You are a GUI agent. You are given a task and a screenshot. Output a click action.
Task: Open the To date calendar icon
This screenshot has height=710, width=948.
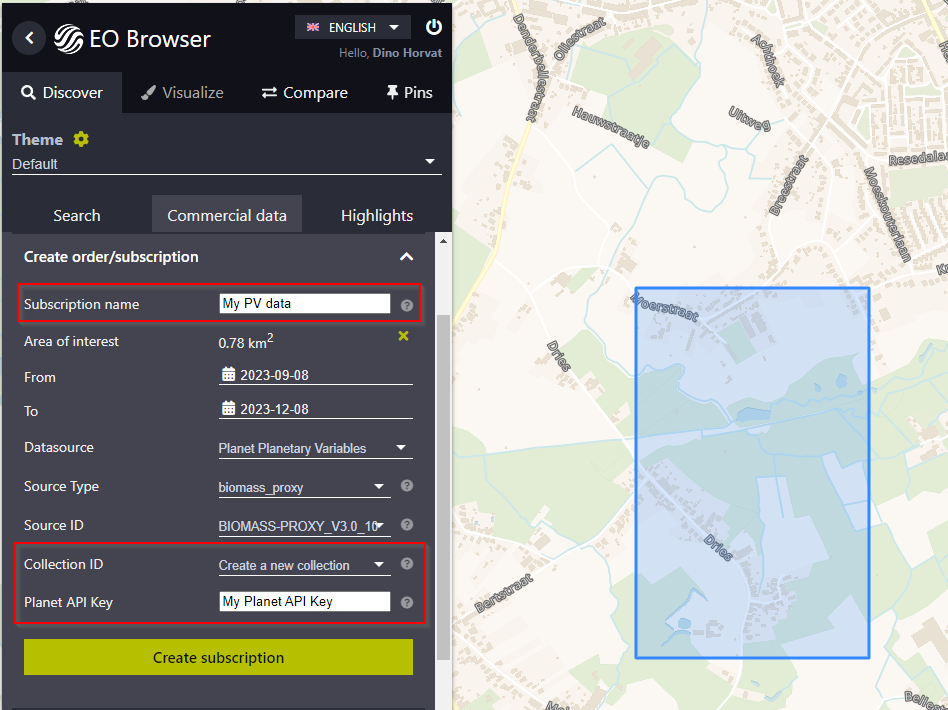pyautogui.click(x=228, y=408)
